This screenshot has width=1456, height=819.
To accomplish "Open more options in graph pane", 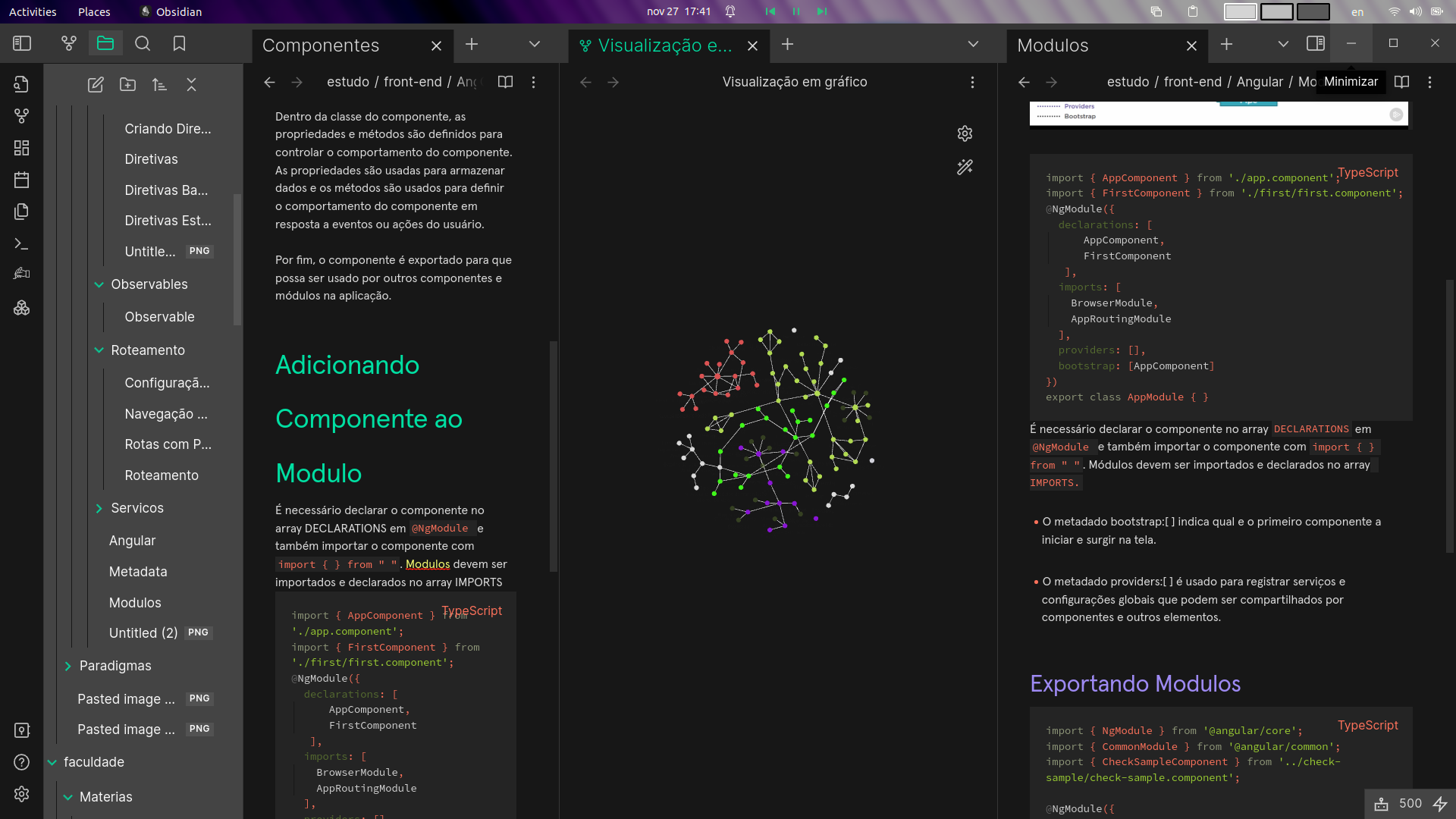I will 973,82.
